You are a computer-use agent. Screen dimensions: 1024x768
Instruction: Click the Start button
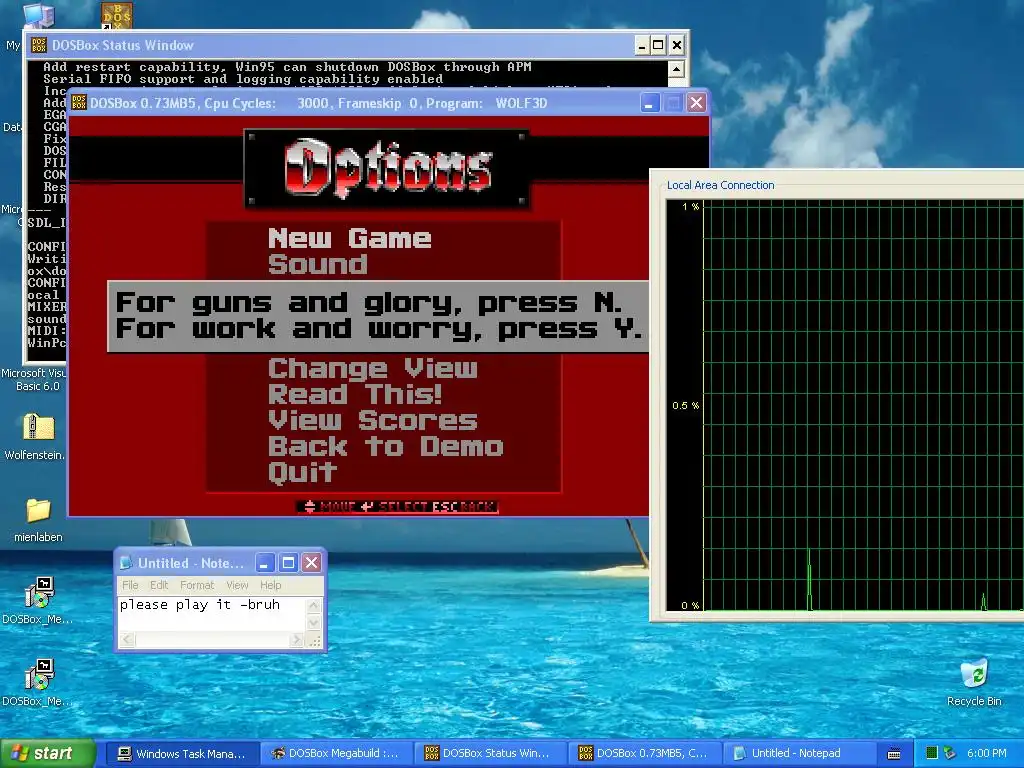pos(47,754)
